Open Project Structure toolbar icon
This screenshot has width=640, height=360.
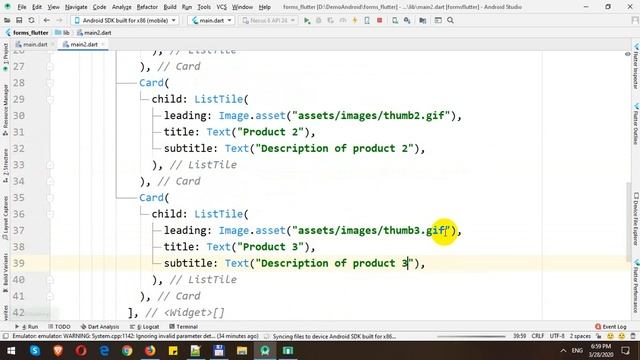coord(422,20)
